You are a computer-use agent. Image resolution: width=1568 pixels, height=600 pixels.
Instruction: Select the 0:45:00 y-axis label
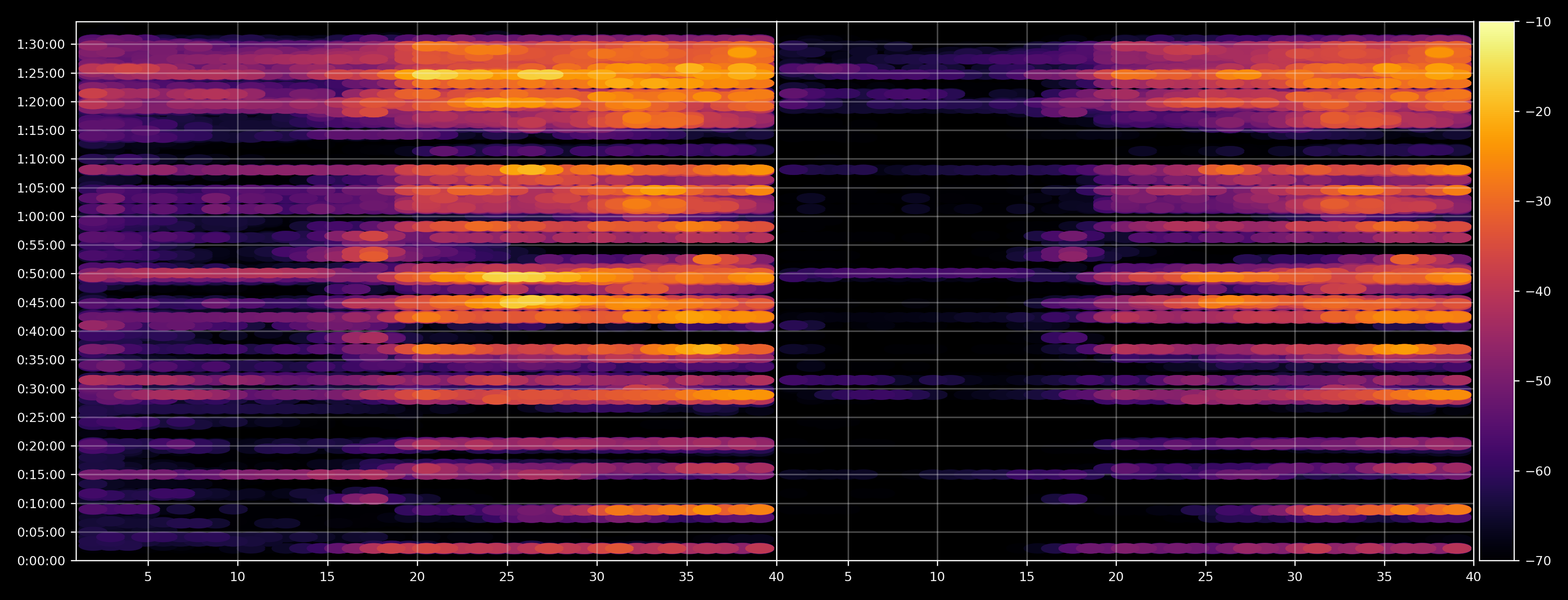41,303
